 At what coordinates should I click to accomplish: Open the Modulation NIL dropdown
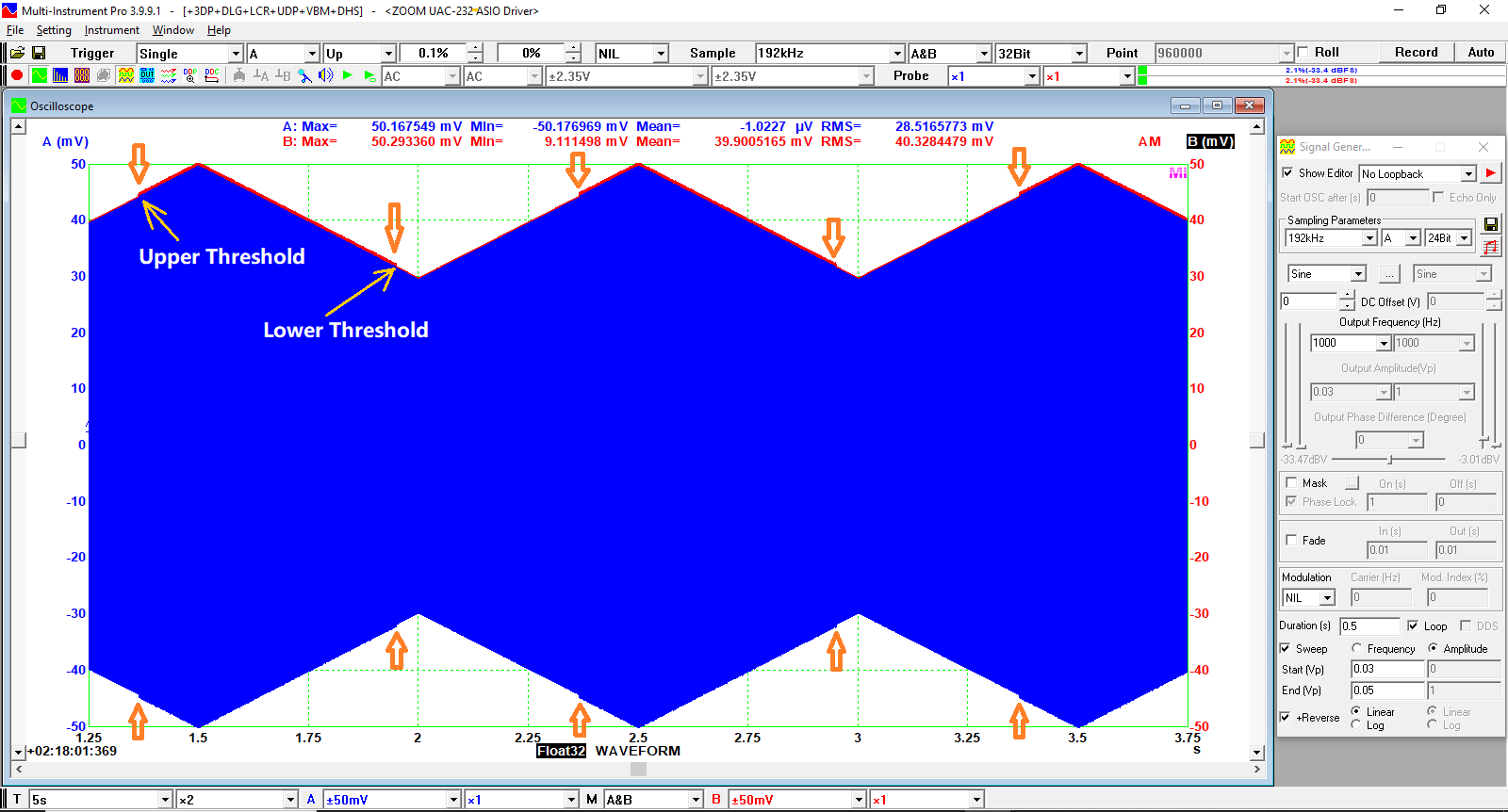[x=1328, y=598]
